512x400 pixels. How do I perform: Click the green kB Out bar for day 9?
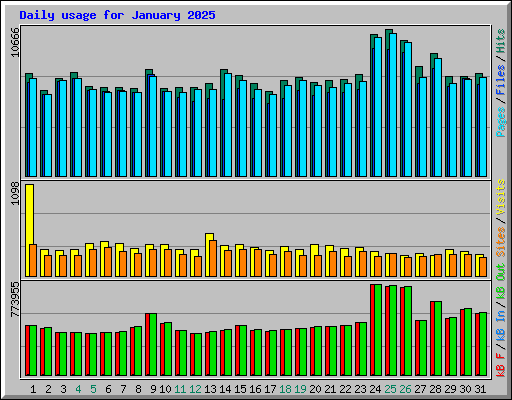(x=153, y=345)
